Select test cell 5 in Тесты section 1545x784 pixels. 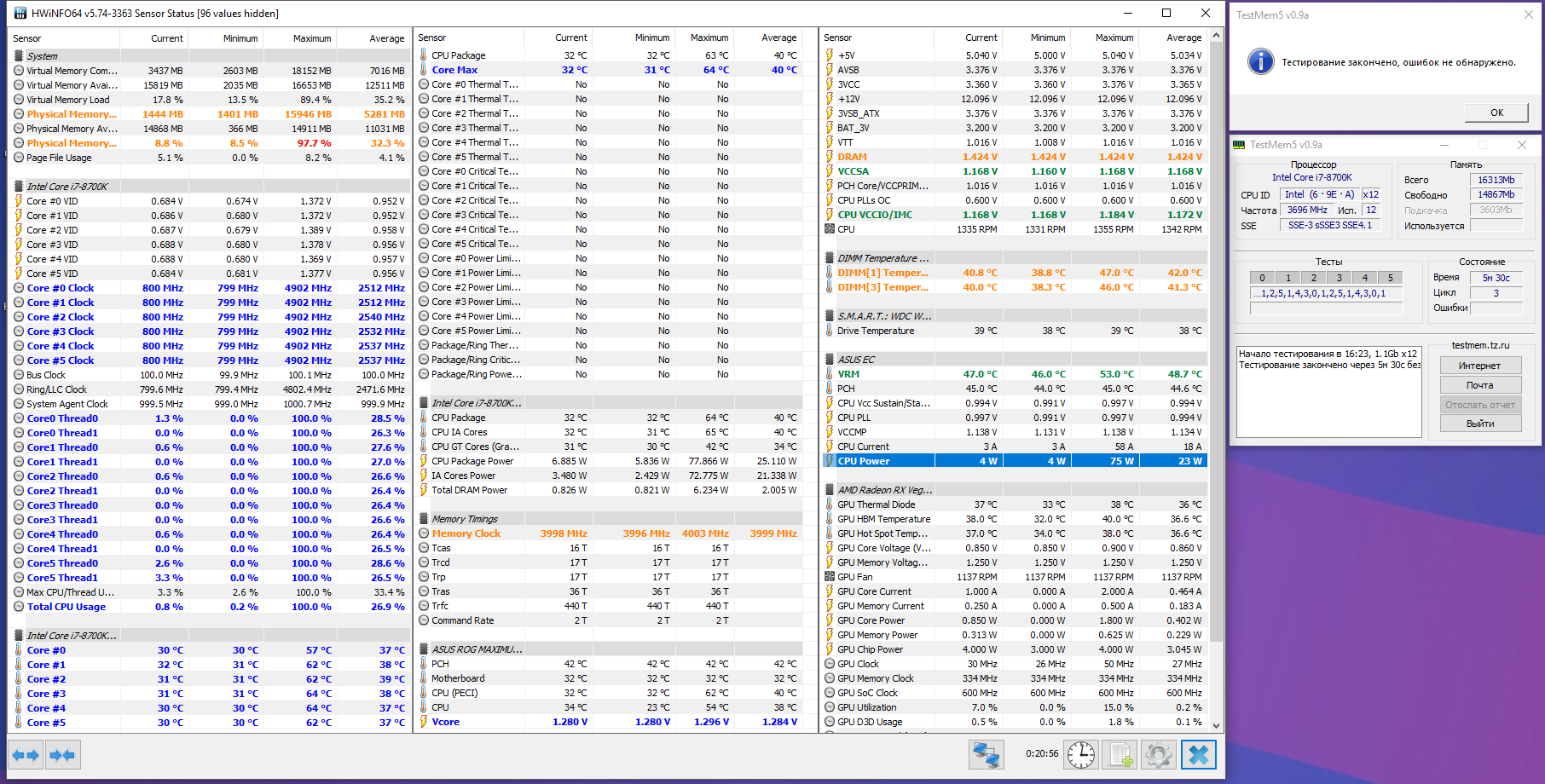[1390, 278]
